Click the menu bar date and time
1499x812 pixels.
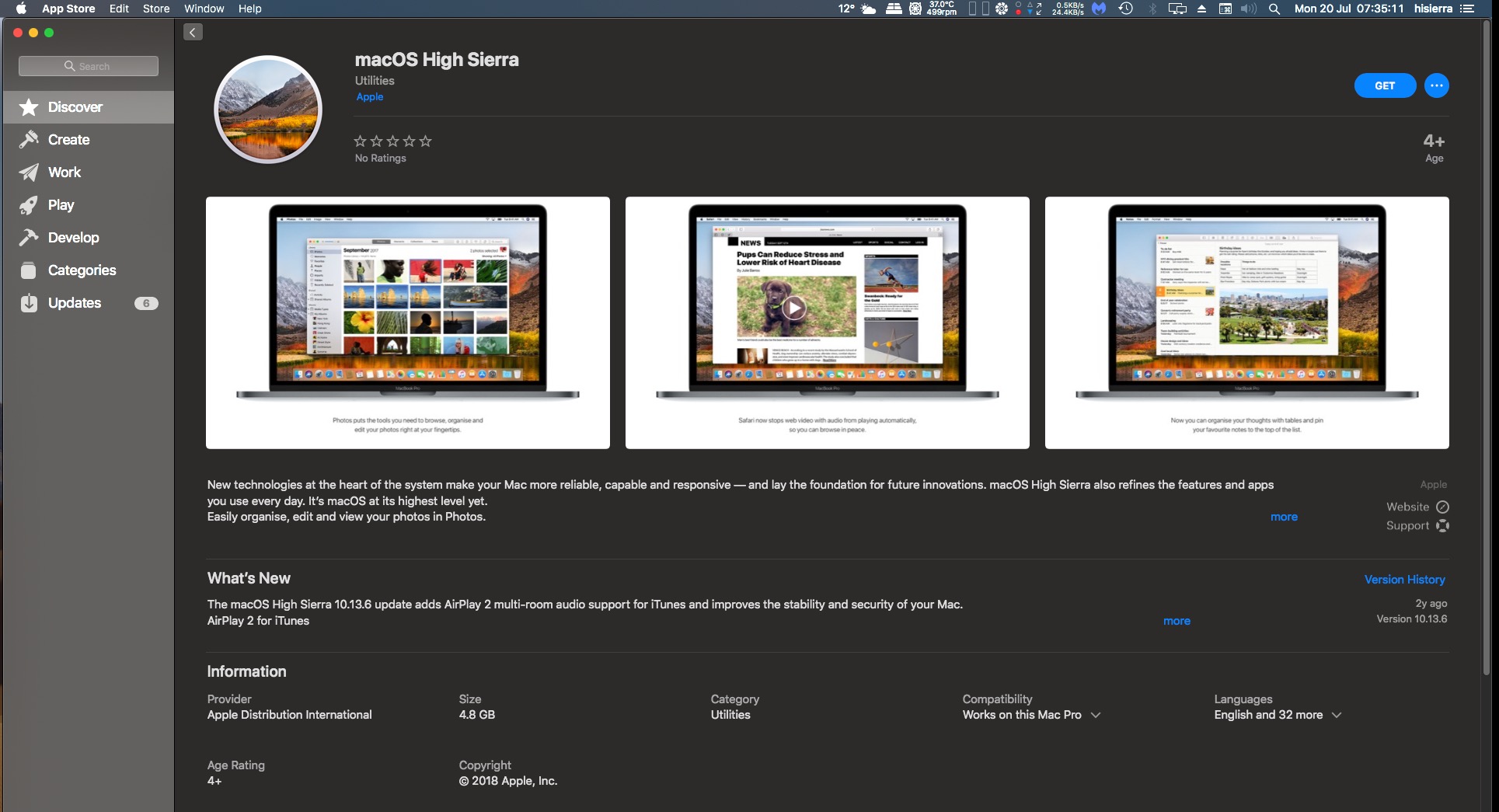pyautogui.click(x=1349, y=9)
